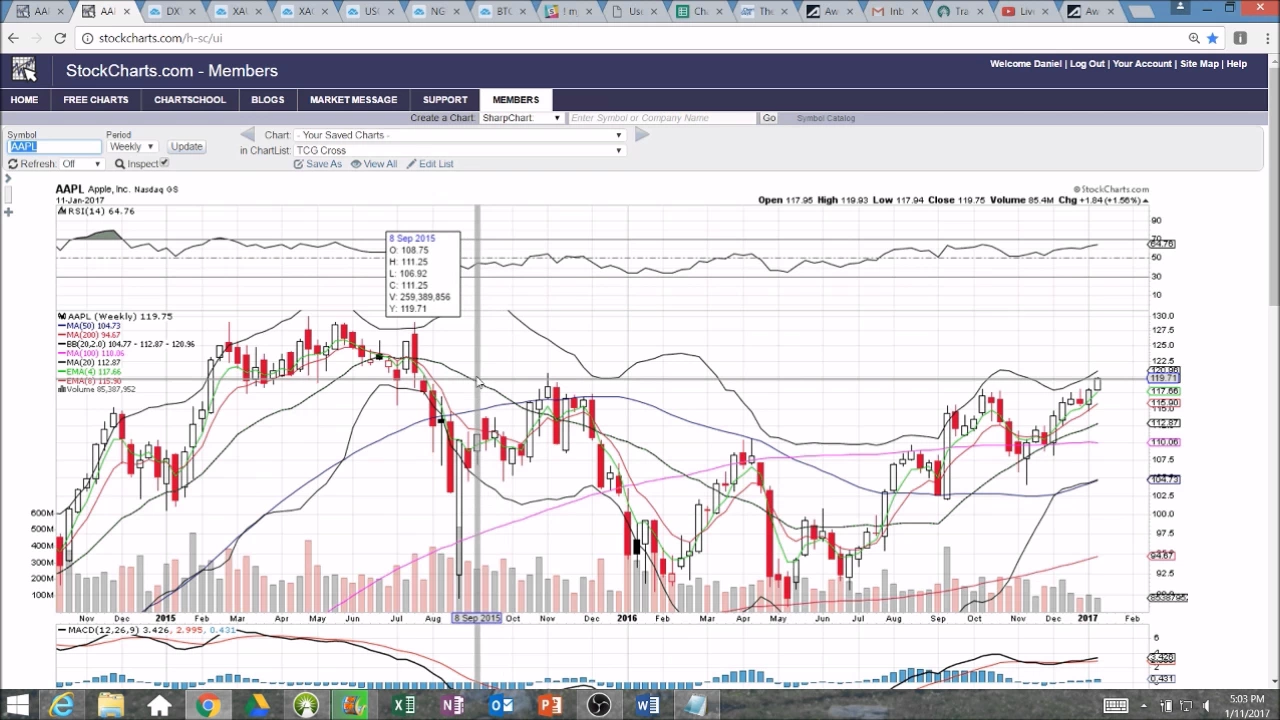Collapse chart header triangle near Chg
This screenshot has width=1280, height=720.
[1145, 201]
